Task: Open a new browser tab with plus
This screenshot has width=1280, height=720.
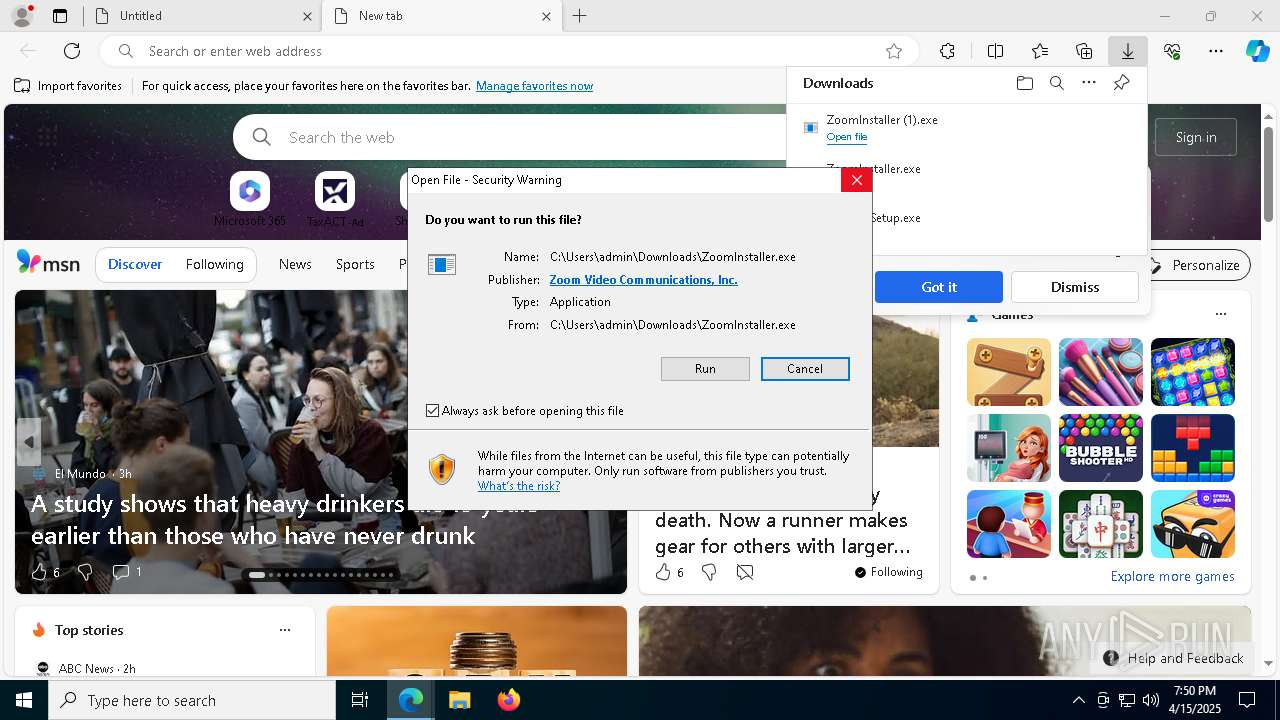Action: 579,16
